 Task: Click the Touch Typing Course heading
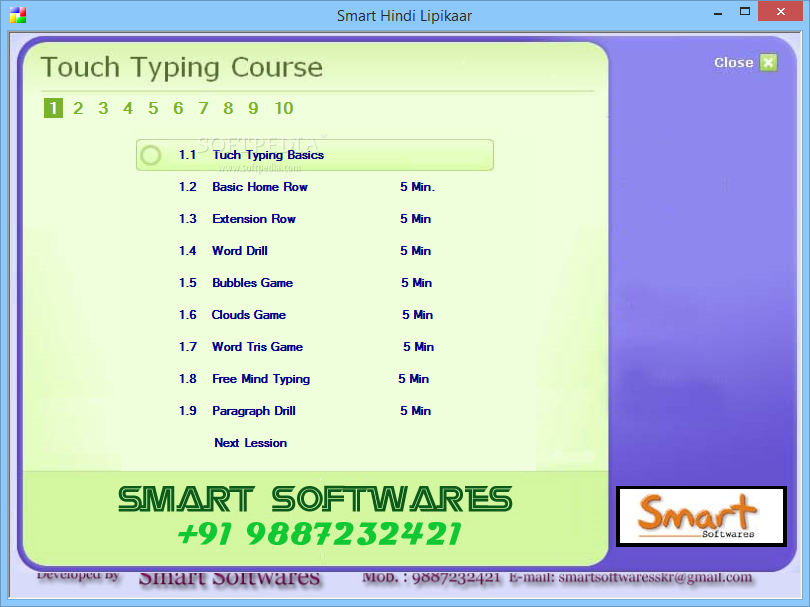(182, 68)
